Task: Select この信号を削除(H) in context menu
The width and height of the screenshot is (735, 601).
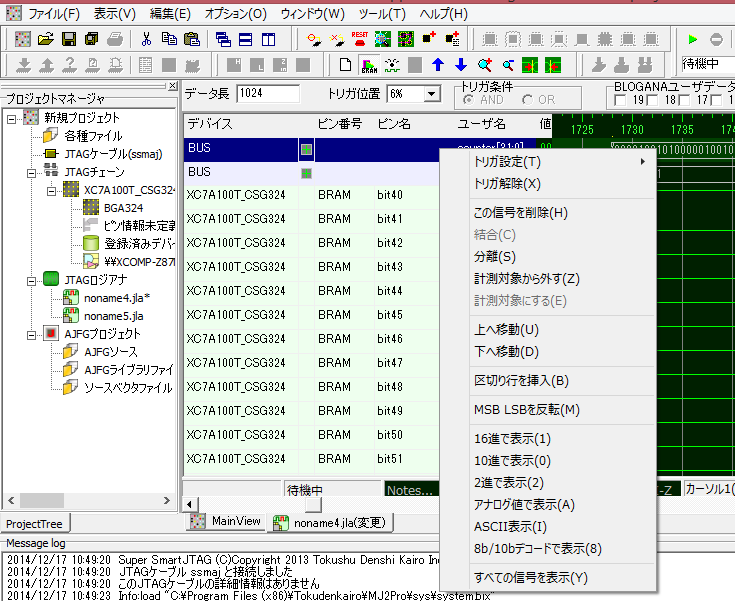Action: 520,213
